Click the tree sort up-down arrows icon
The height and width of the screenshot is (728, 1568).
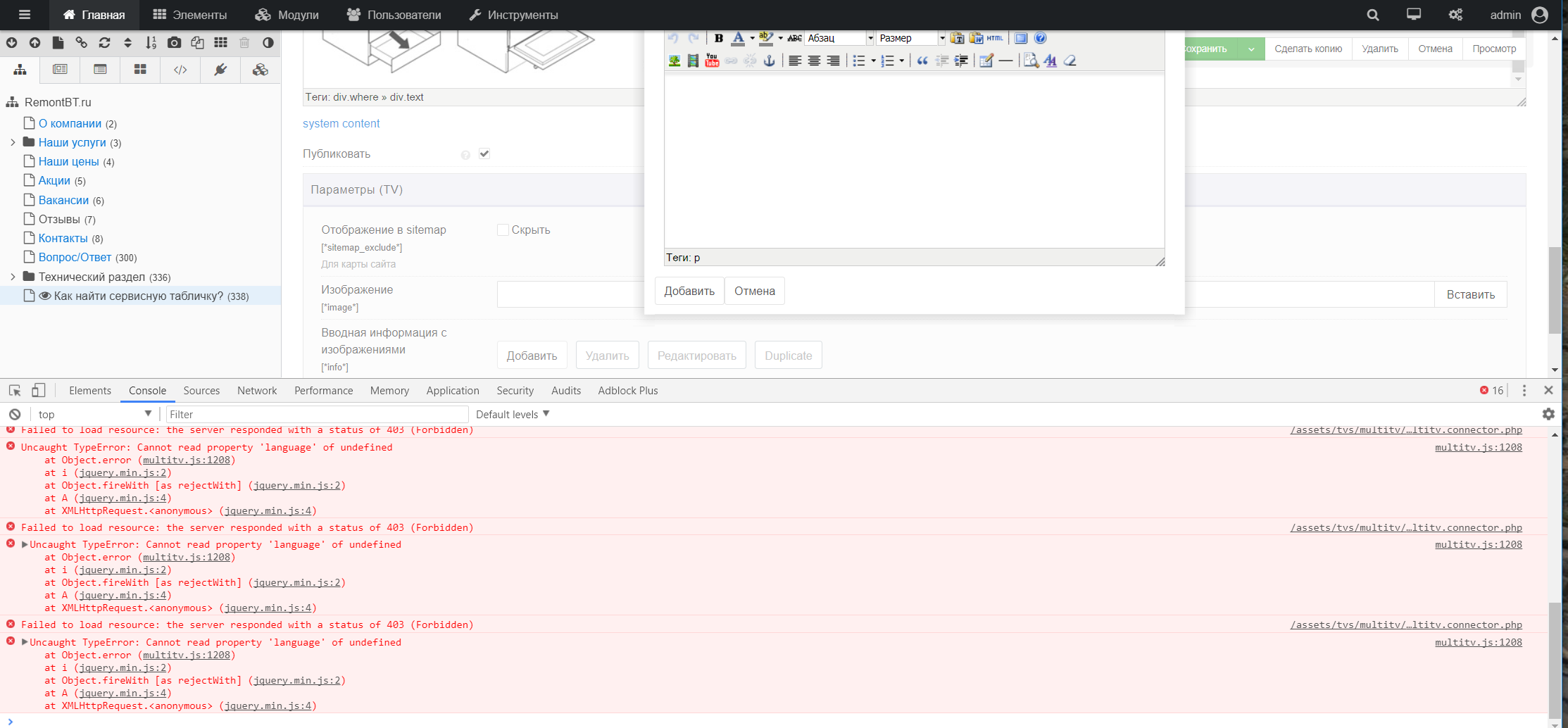[x=127, y=43]
